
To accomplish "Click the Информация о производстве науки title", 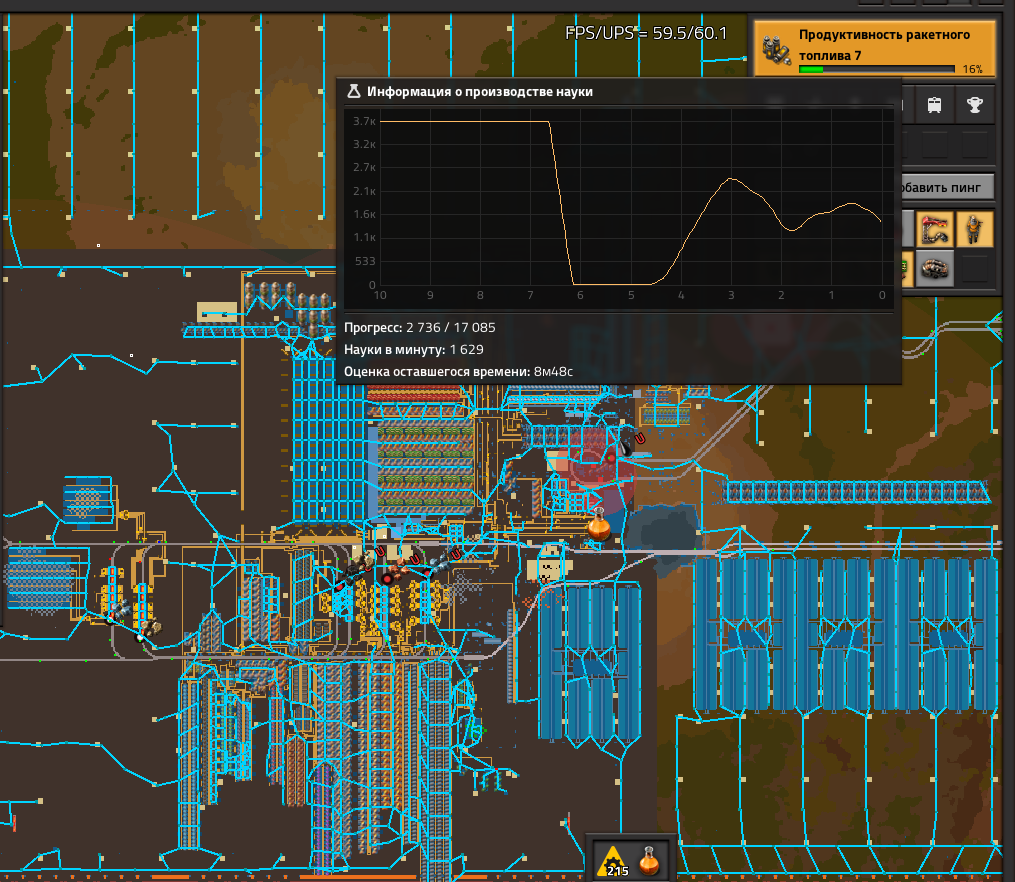I will [x=480, y=92].
